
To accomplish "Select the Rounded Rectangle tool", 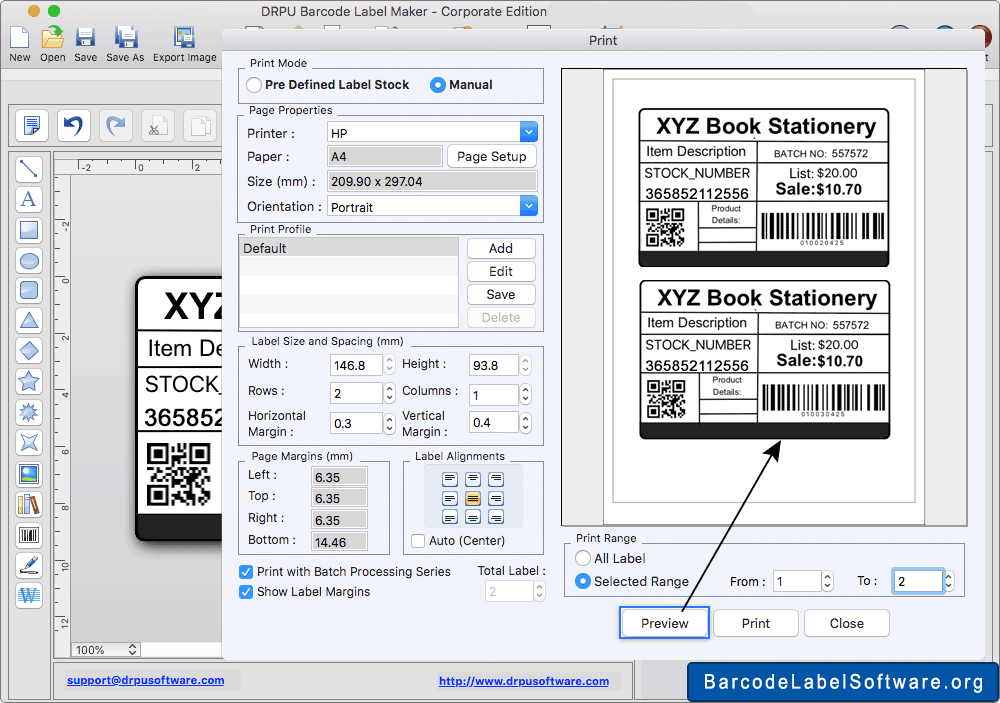I will pyautogui.click(x=29, y=290).
